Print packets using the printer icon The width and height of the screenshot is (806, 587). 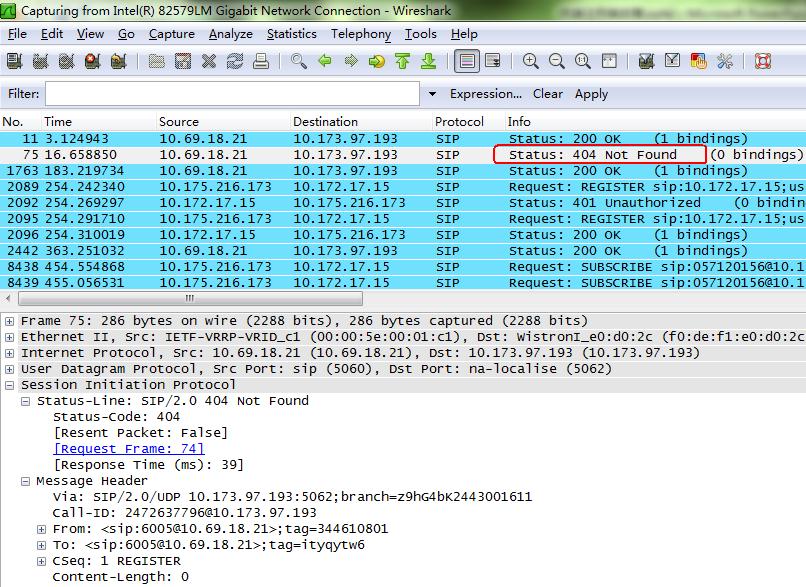(x=261, y=61)
